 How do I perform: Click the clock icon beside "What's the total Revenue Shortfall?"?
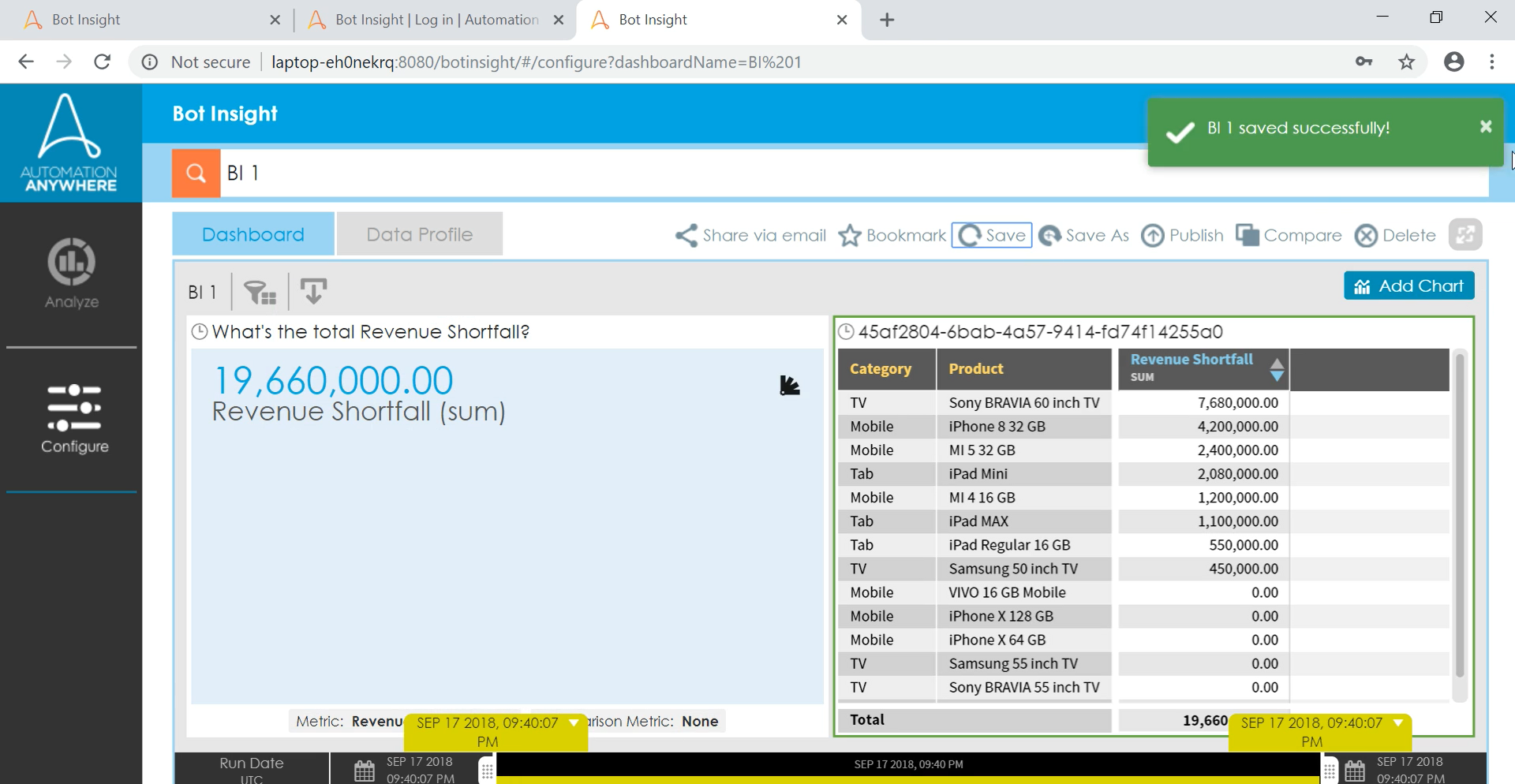[200, 331]
